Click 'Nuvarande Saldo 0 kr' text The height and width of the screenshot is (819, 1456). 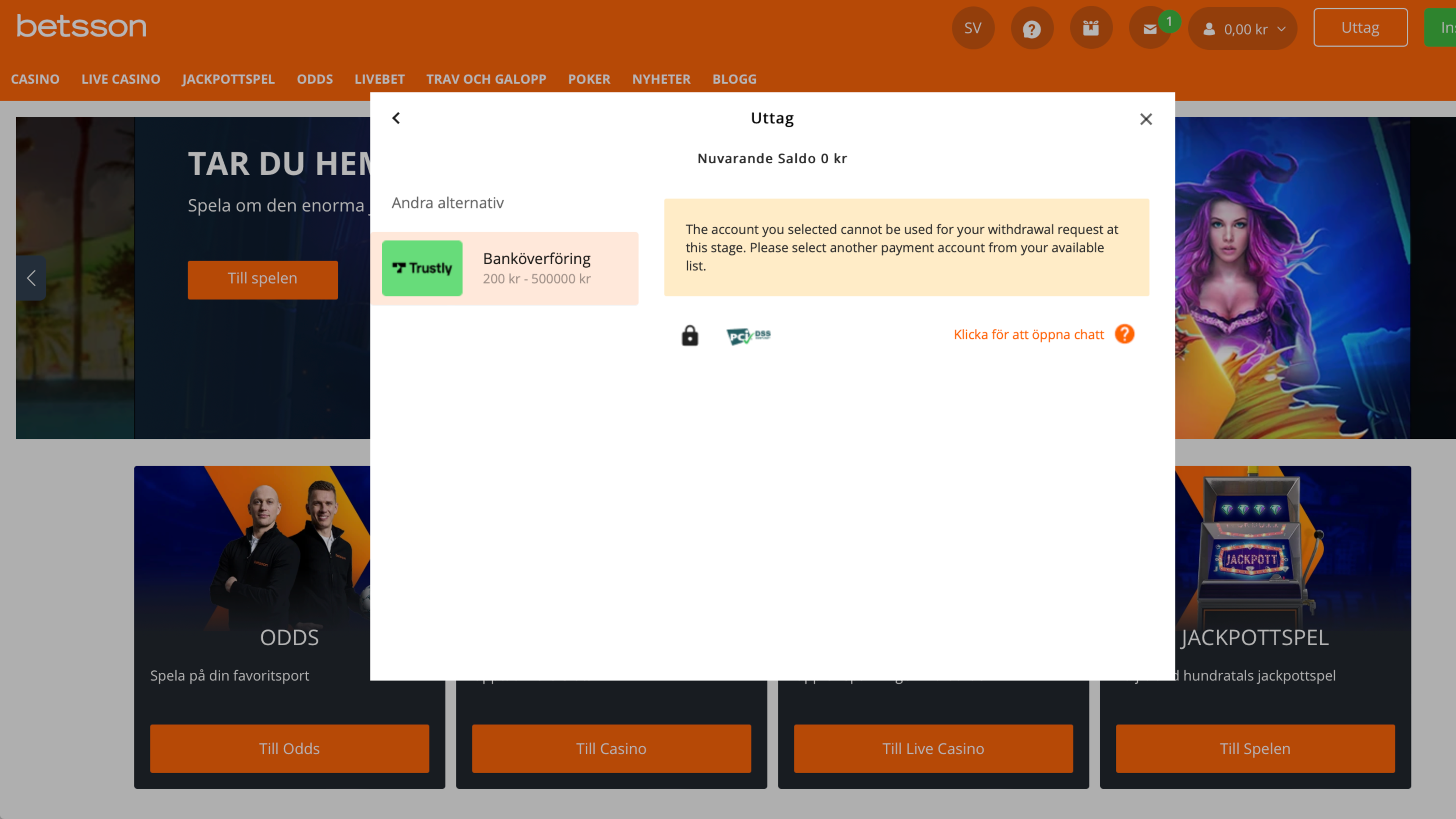pos(772,158)
